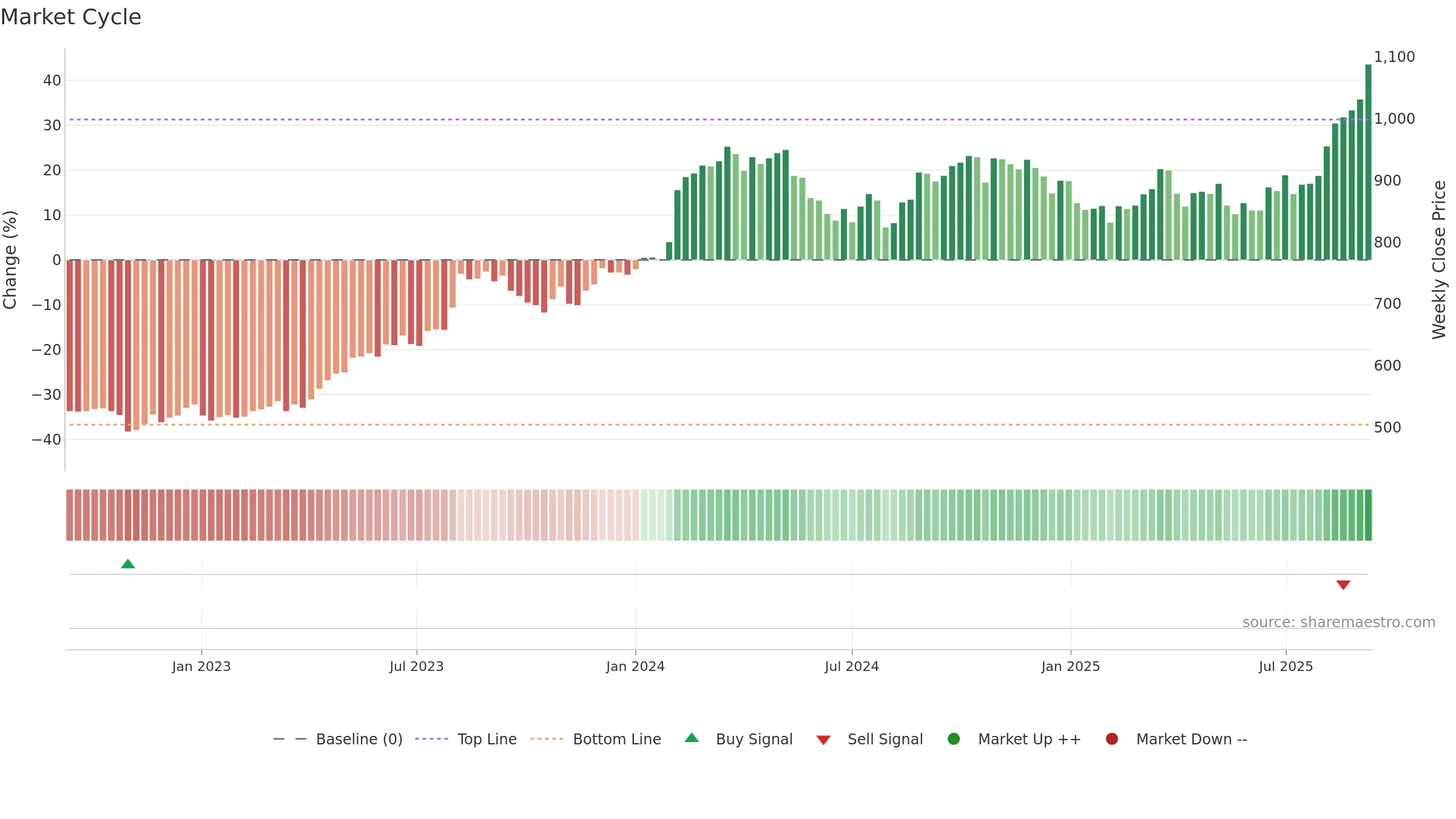This screenshot has height=819, width=1456.
Task: Click the first red heat strip cell
Action: (70, 515)
